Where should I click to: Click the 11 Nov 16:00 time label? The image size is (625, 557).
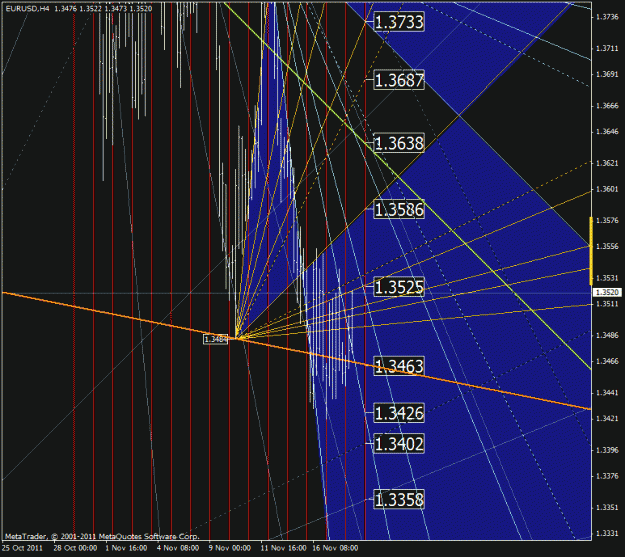(x=284, y=548)
